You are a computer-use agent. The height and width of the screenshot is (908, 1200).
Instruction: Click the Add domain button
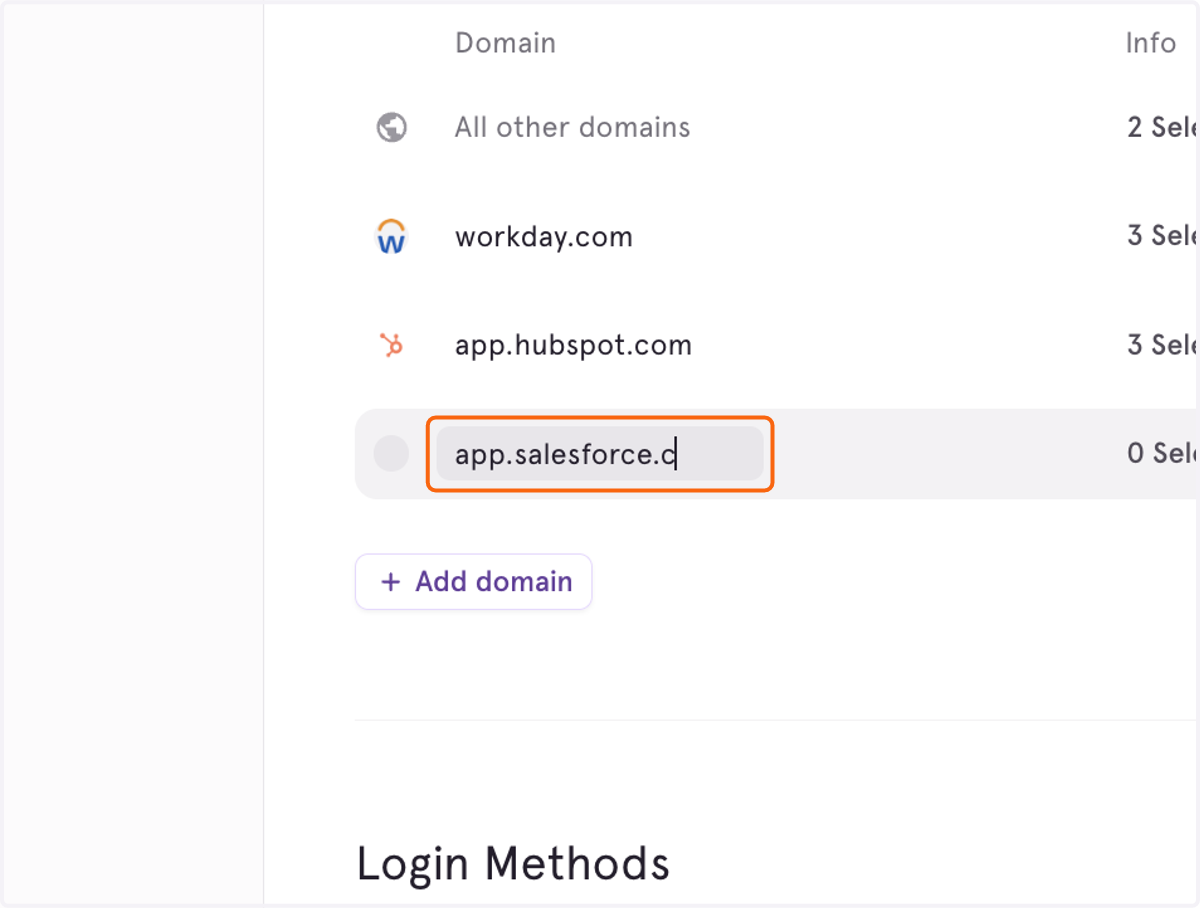point(474,582)
